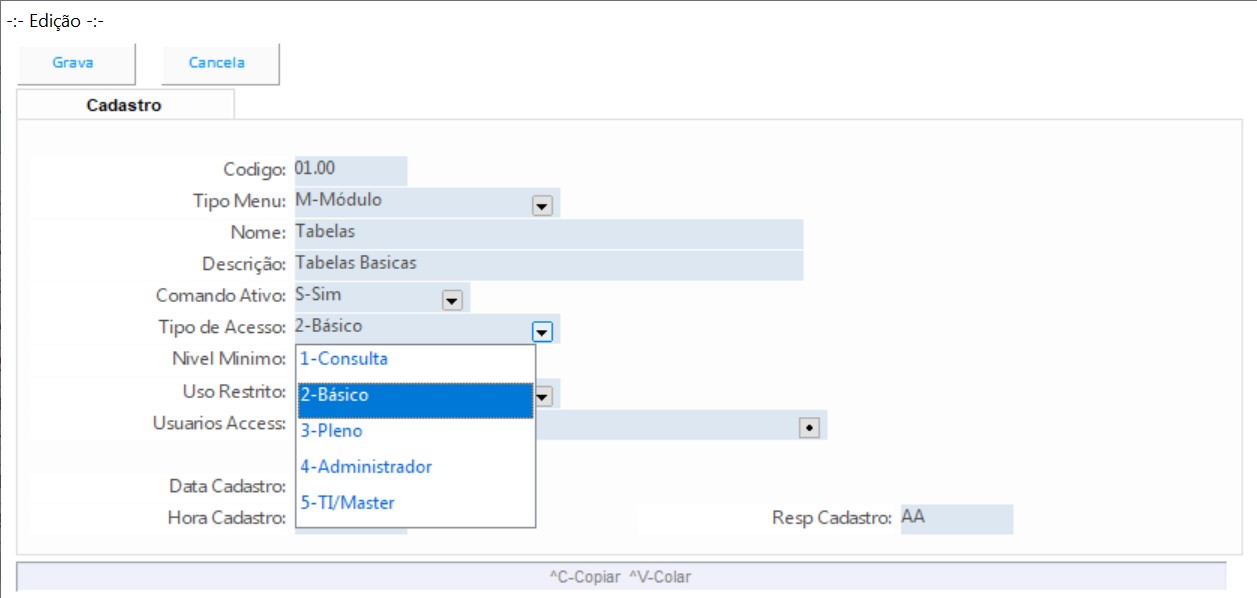Viewport: 1257px width, 598px height.
Task: Open the Tipo Menu dropdown arrow
Action: 542,205
